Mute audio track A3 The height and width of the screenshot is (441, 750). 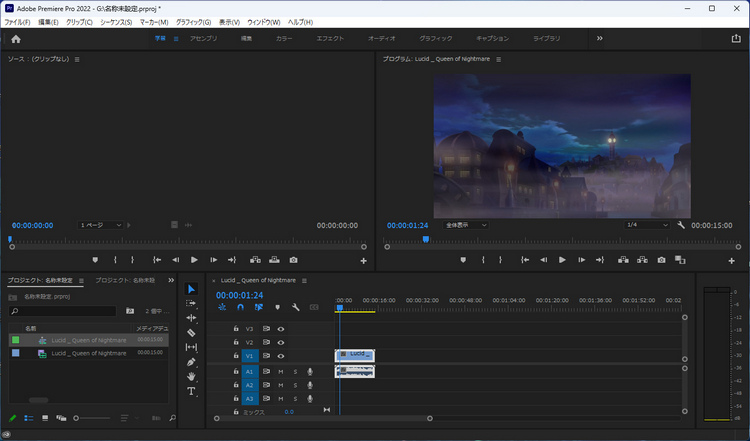(281, 398)
